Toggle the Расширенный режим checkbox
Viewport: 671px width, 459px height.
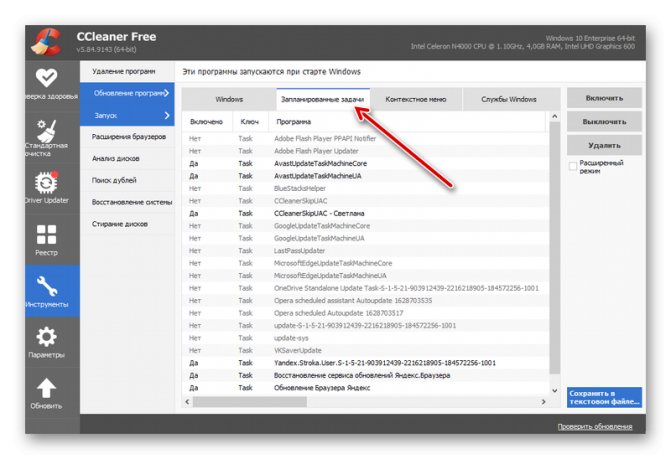pyautogui.click(x=573, y=166)
